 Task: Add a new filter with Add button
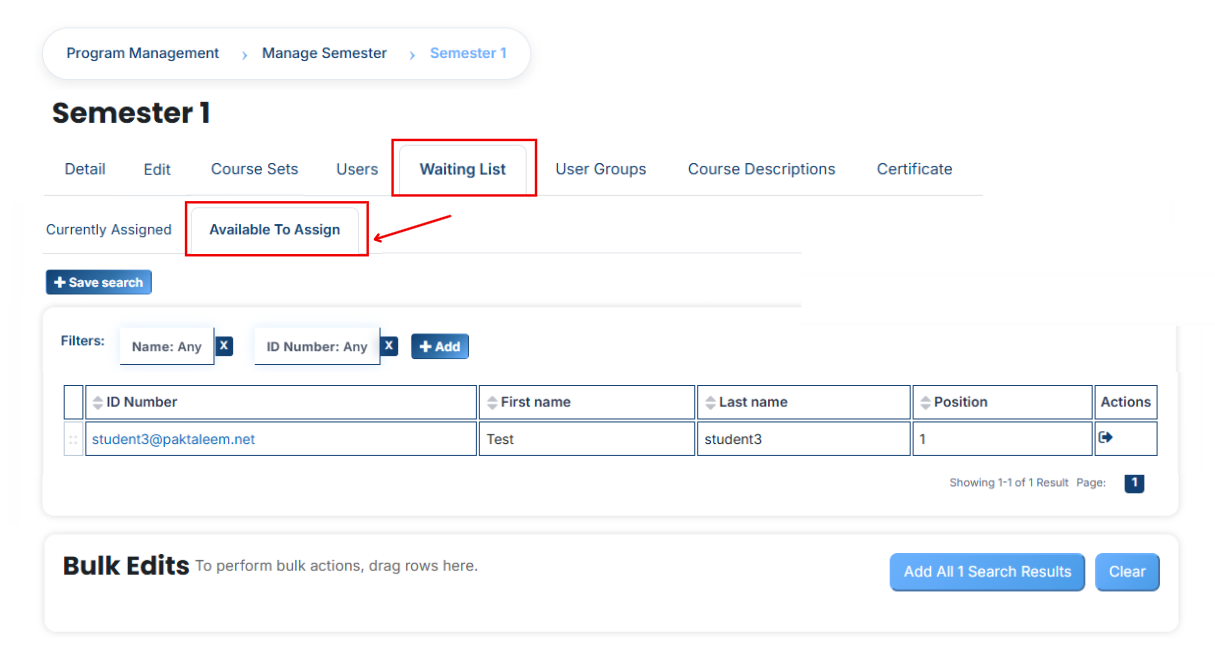pos(440,346)
